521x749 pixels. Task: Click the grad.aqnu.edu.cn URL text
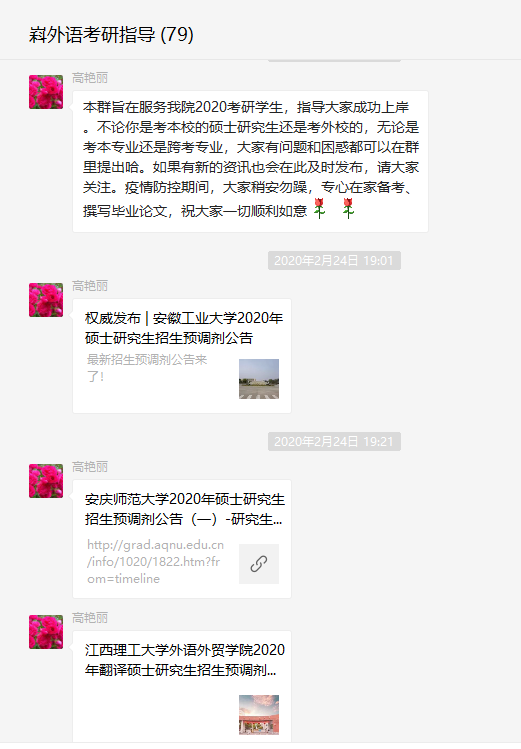click(155, 562)
